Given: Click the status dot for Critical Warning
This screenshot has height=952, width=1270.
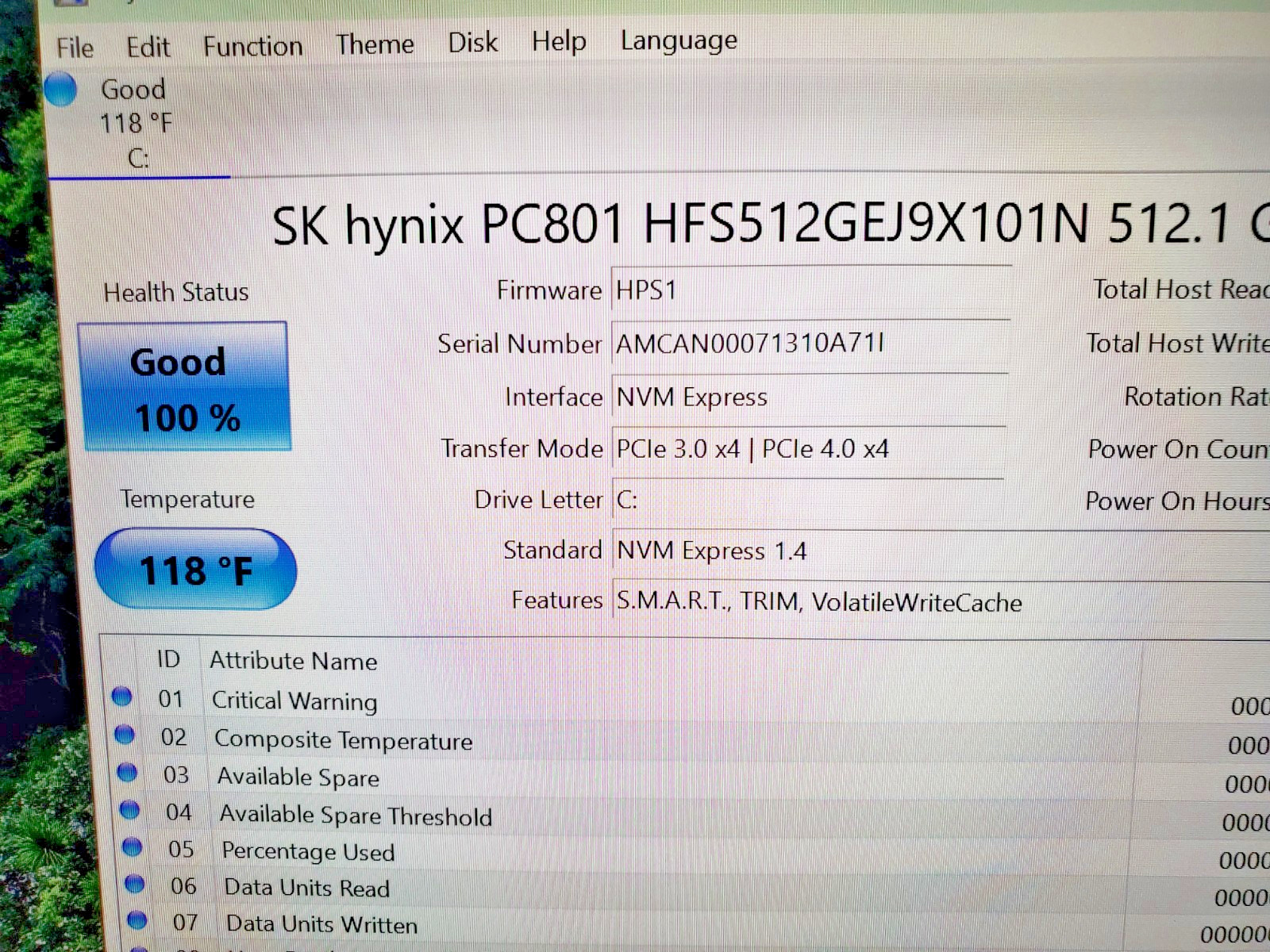Looking at the screenshot, I should coord(121,697).
